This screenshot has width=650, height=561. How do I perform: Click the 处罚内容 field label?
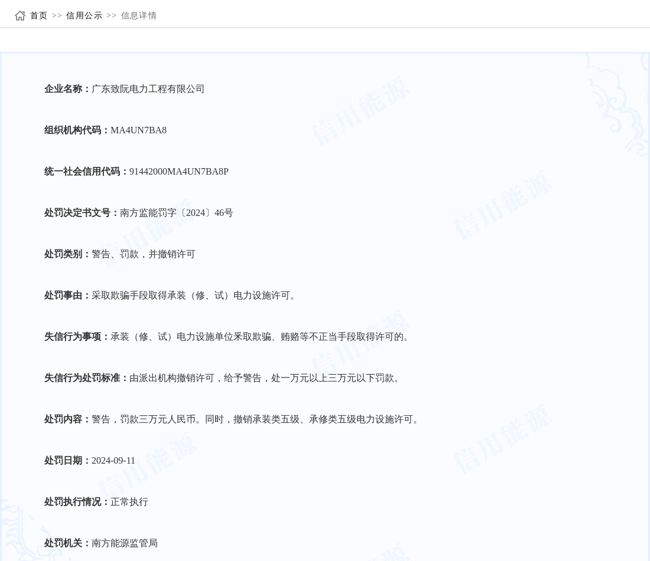coord(67,419)
